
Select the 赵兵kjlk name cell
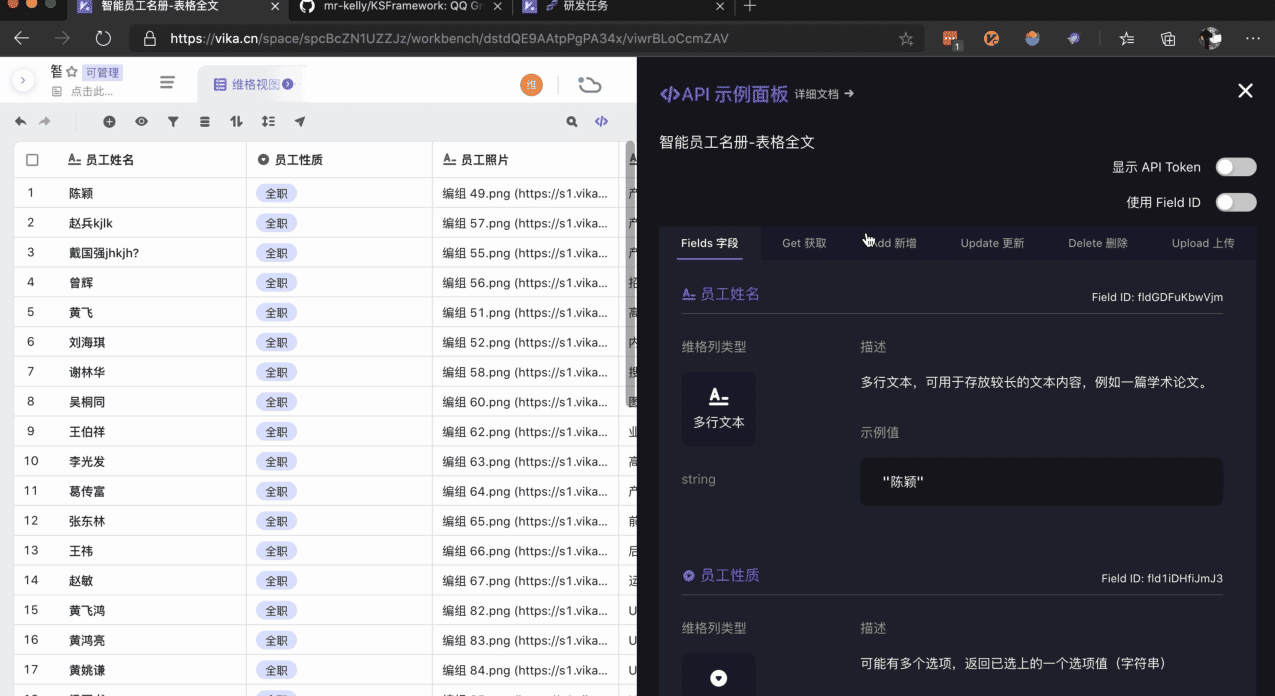tap(148, 223)
